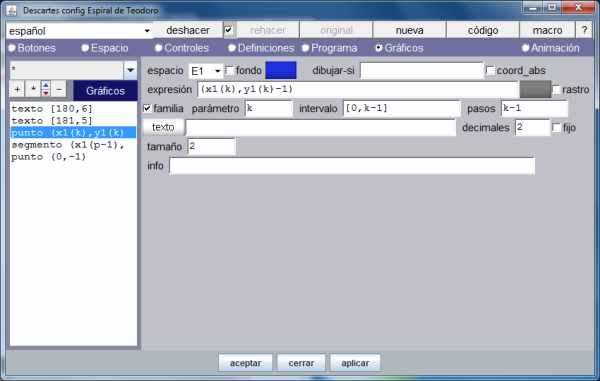Enable the coord_abs checkbox

point(490,70)
